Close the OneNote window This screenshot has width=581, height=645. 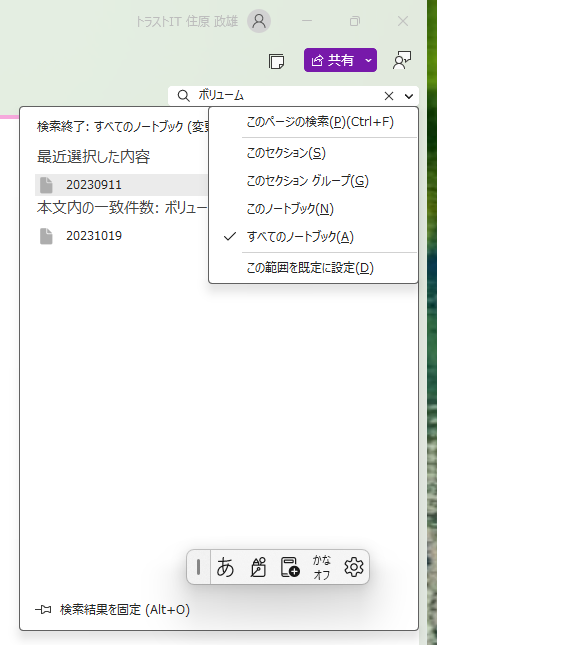[403, 21]
